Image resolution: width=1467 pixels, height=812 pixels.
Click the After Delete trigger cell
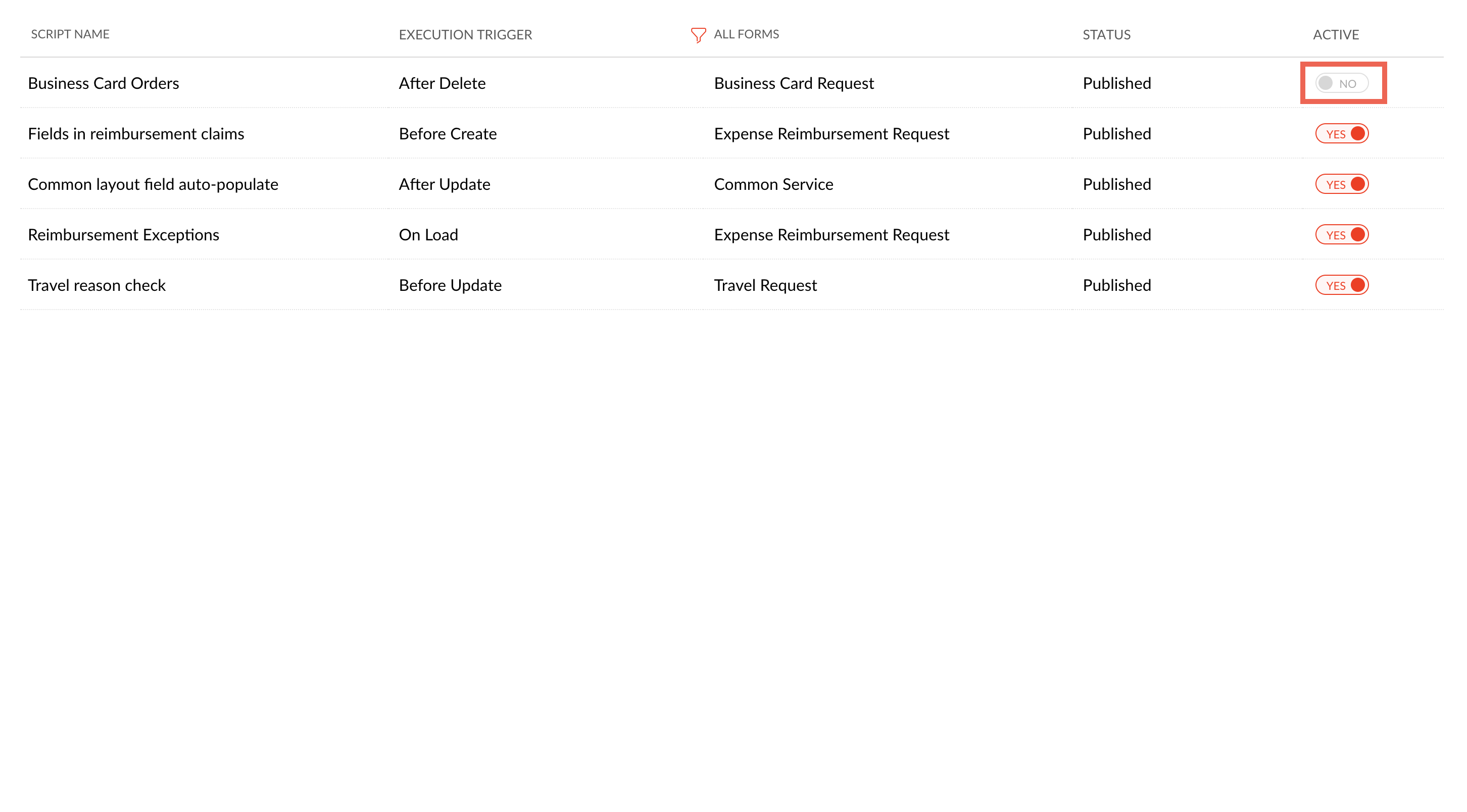(442, 83)
